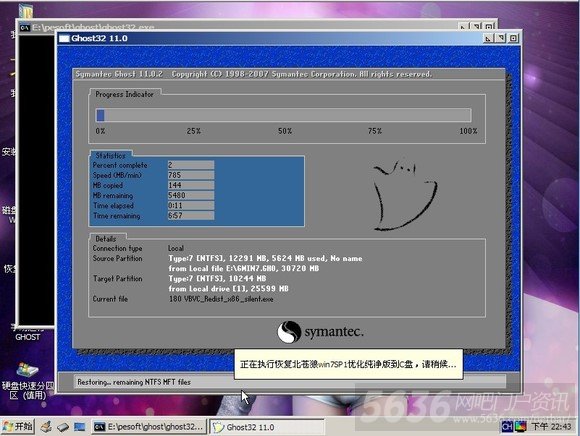Click the 75% progress marker label
The width and height of the screenshot is (580, 436).
coord(375,131)
